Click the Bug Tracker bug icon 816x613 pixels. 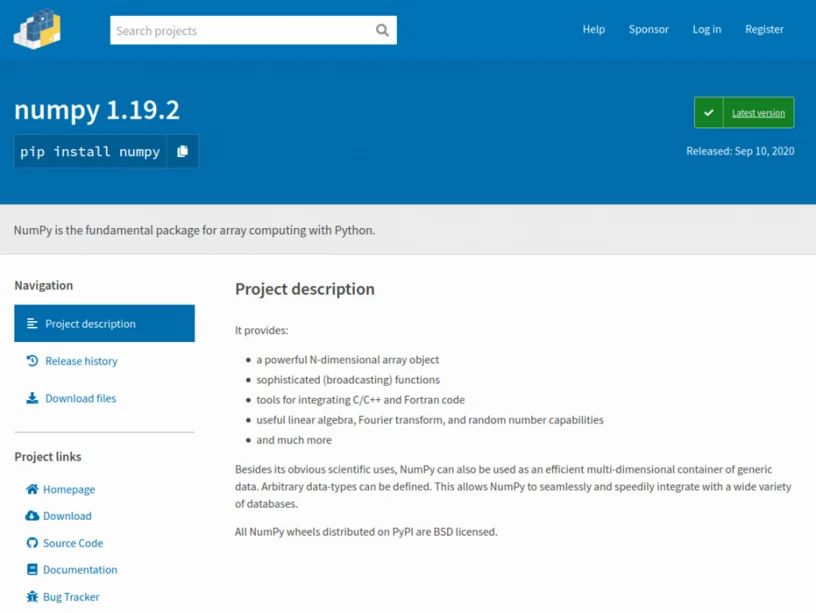click(x=32, y=596)
